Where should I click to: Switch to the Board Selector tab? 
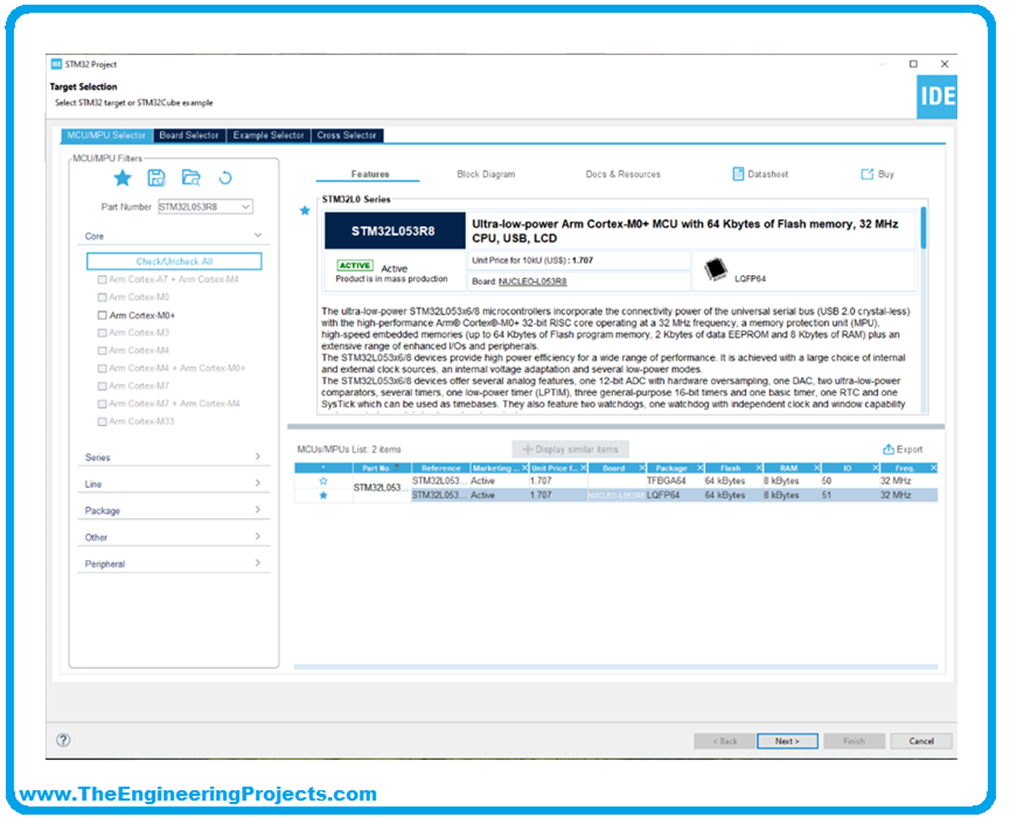pyautogui.click(x=189, y=135)
